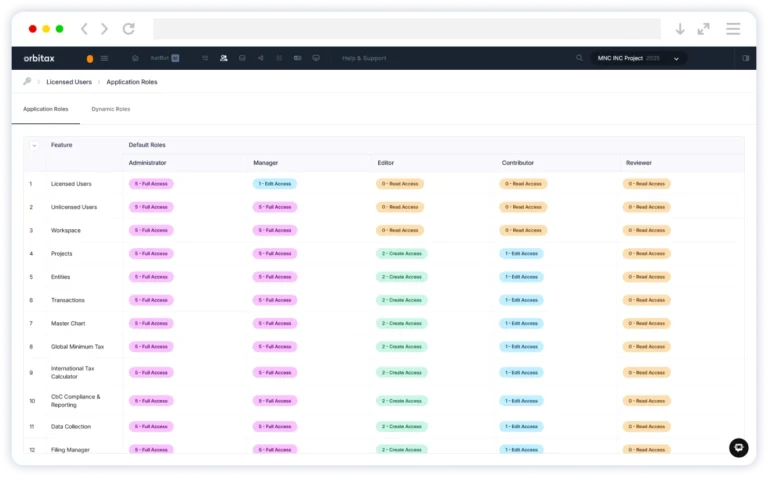Click the browser address bar
This screenshot has width=768, height=477.
(x=406, y=29)
